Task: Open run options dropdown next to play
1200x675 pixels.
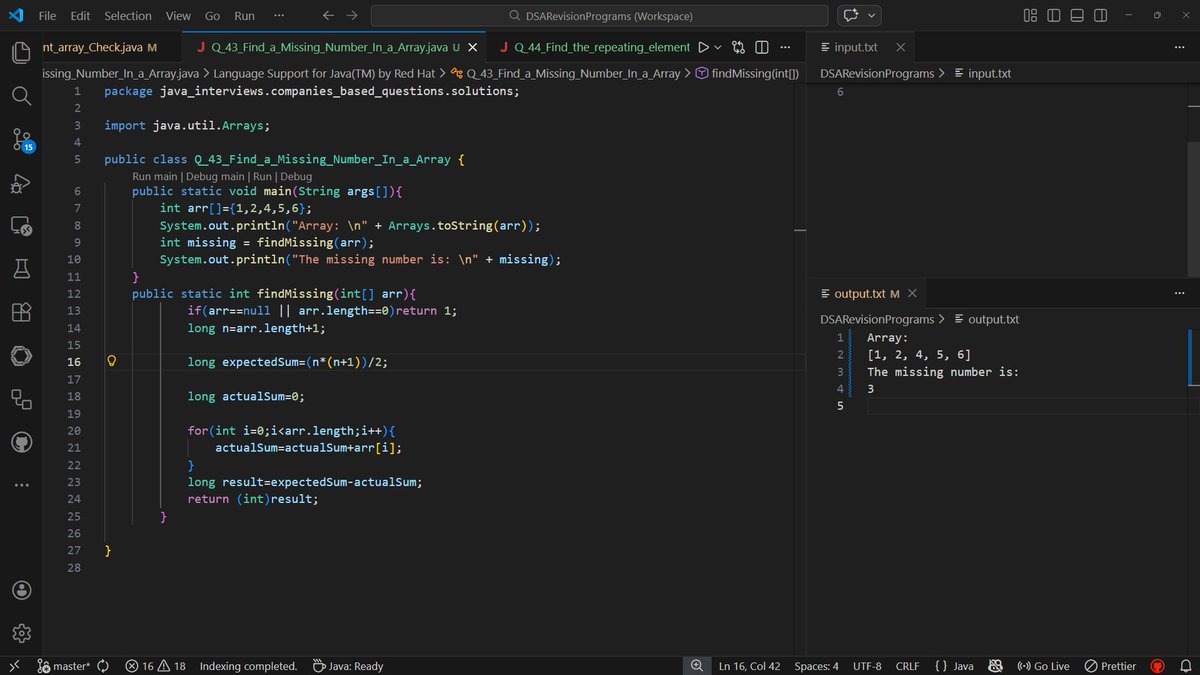Action: [718, 47]
